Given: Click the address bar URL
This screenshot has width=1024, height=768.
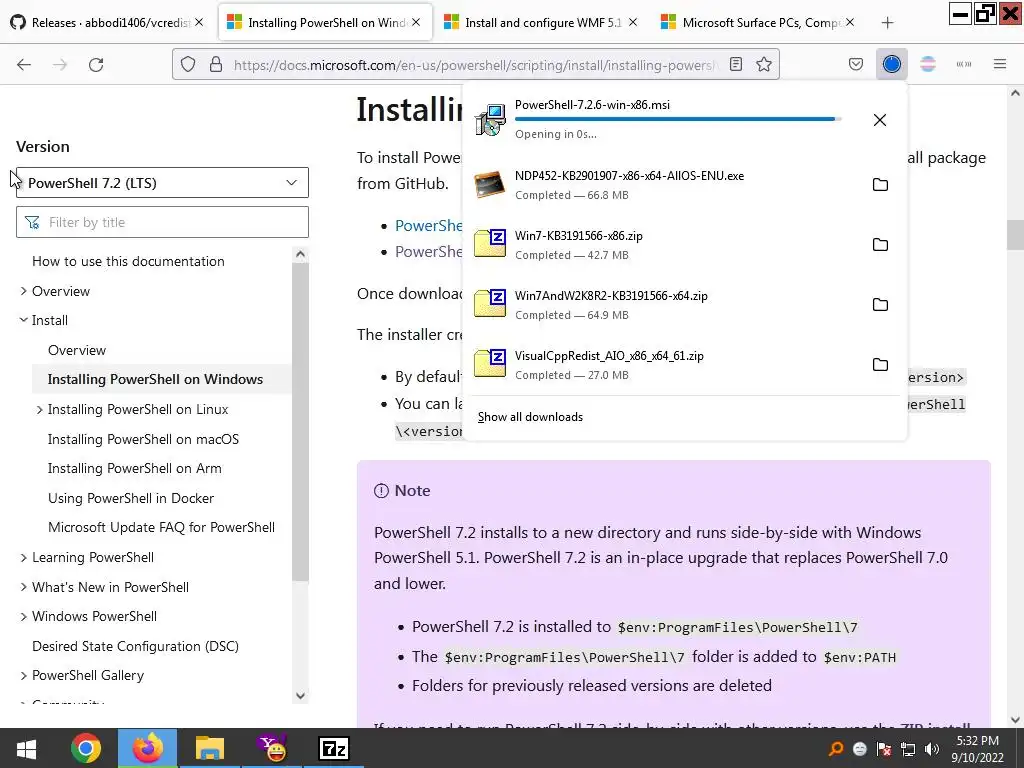Looking at the screenshot, I should pos(475,65).
